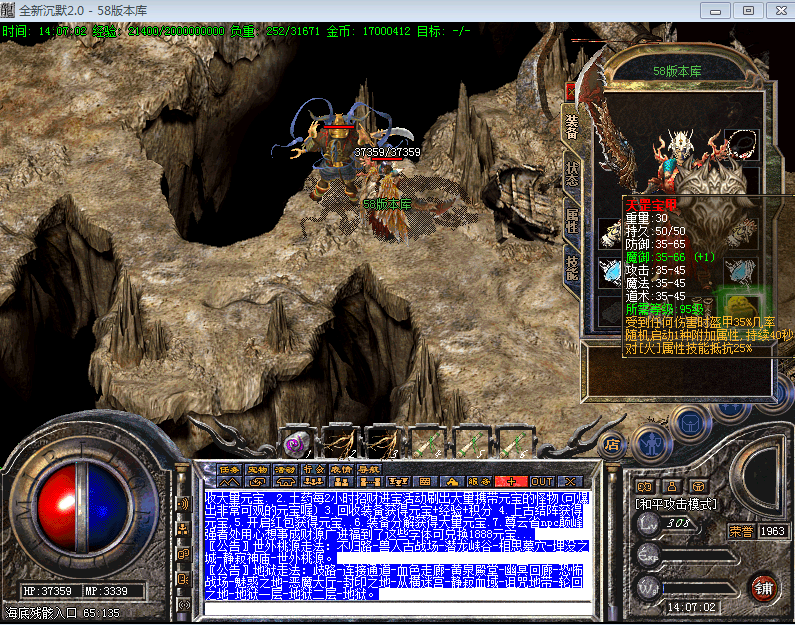Click the 服务 service toolbar button
Screen dimensions: 795x625
coord(479,482)
